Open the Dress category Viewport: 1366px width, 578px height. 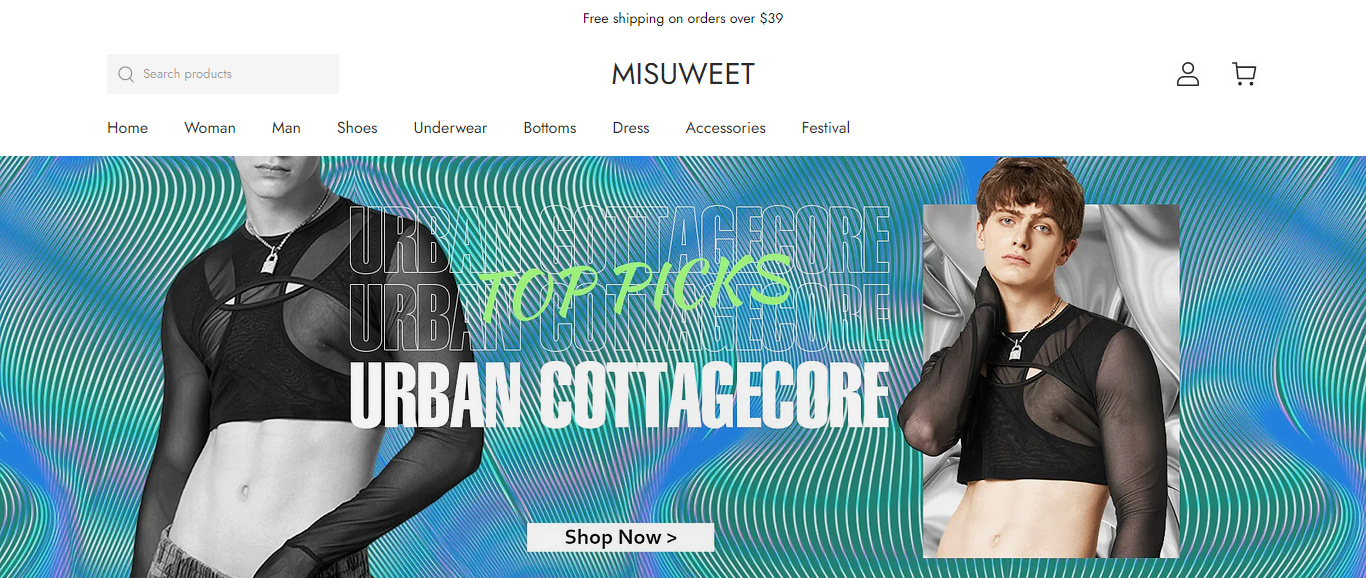(x=631, y=128)
